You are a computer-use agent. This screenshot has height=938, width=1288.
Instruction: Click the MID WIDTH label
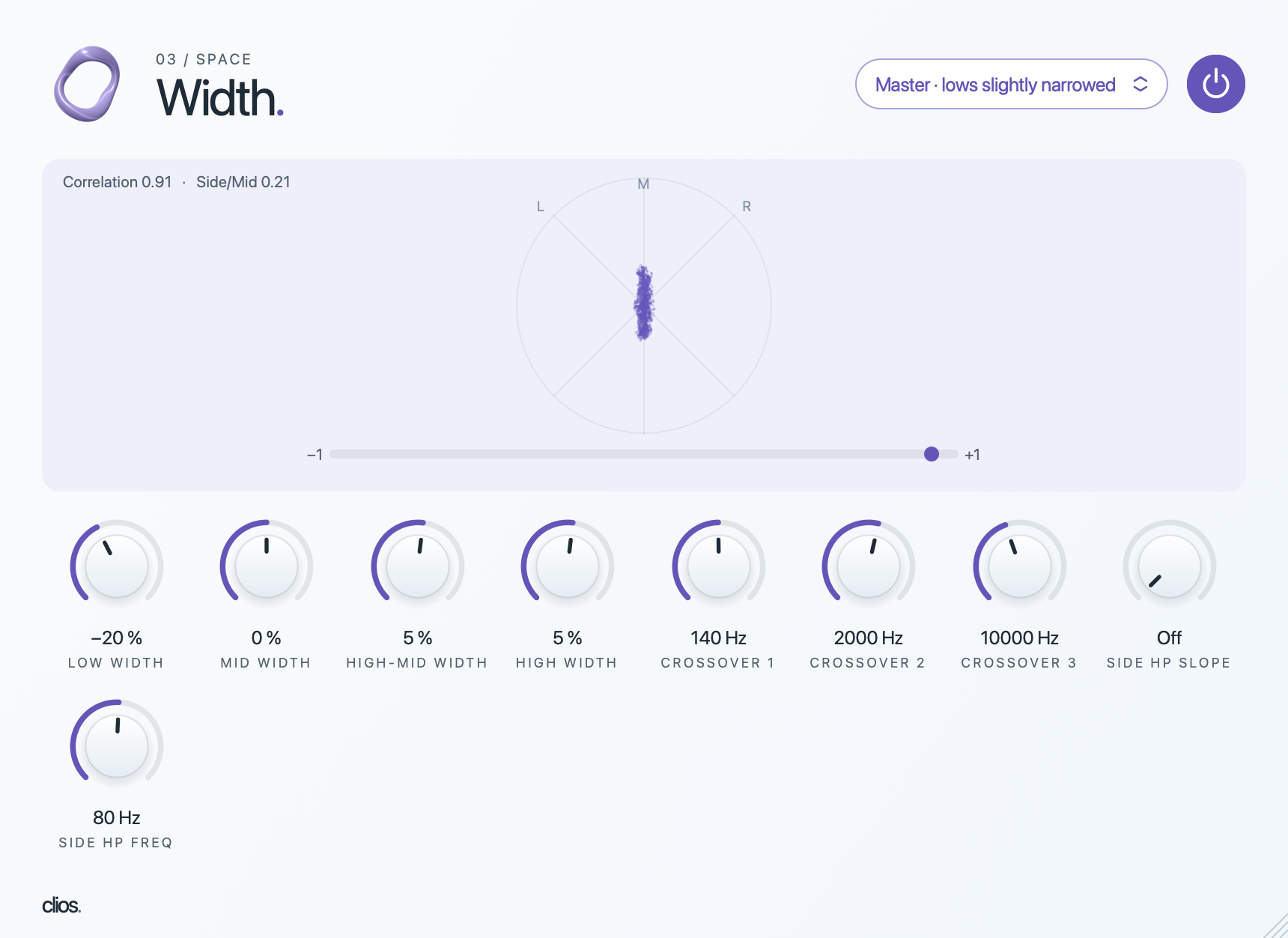point(266,663)
